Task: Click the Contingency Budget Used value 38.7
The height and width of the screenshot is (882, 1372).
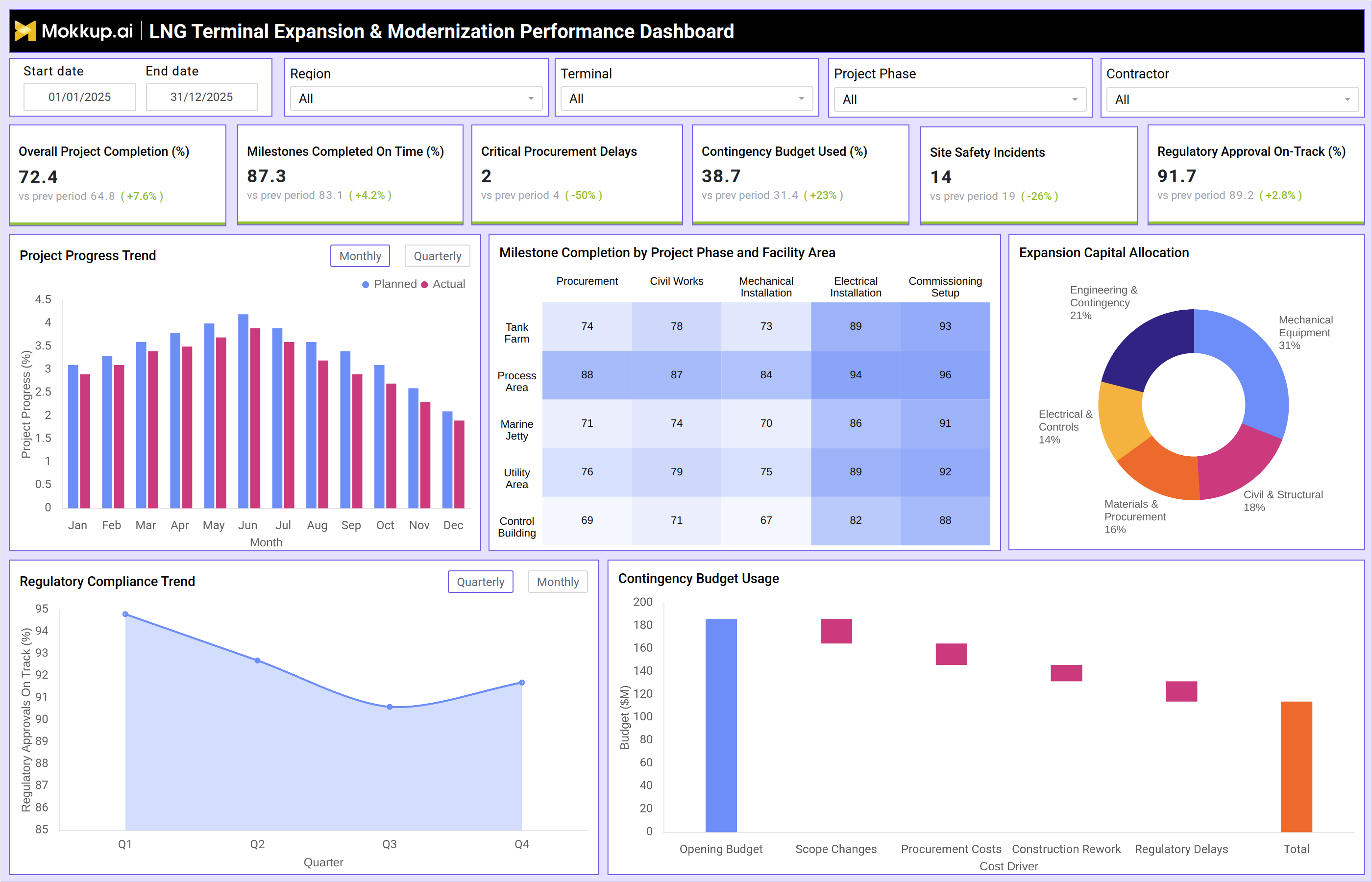Action: (721, 176)
